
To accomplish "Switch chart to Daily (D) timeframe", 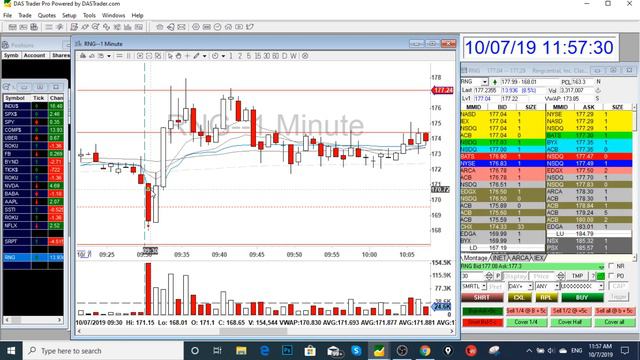I will coord(284,56).
